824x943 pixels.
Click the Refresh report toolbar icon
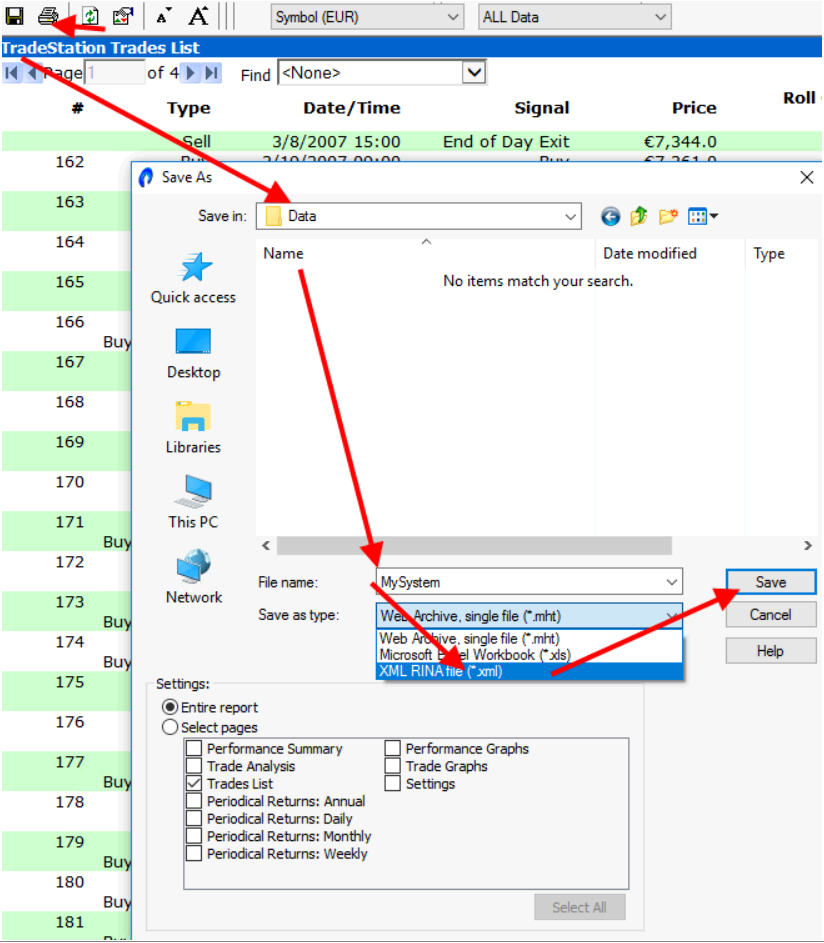click(x=91, y=16)
